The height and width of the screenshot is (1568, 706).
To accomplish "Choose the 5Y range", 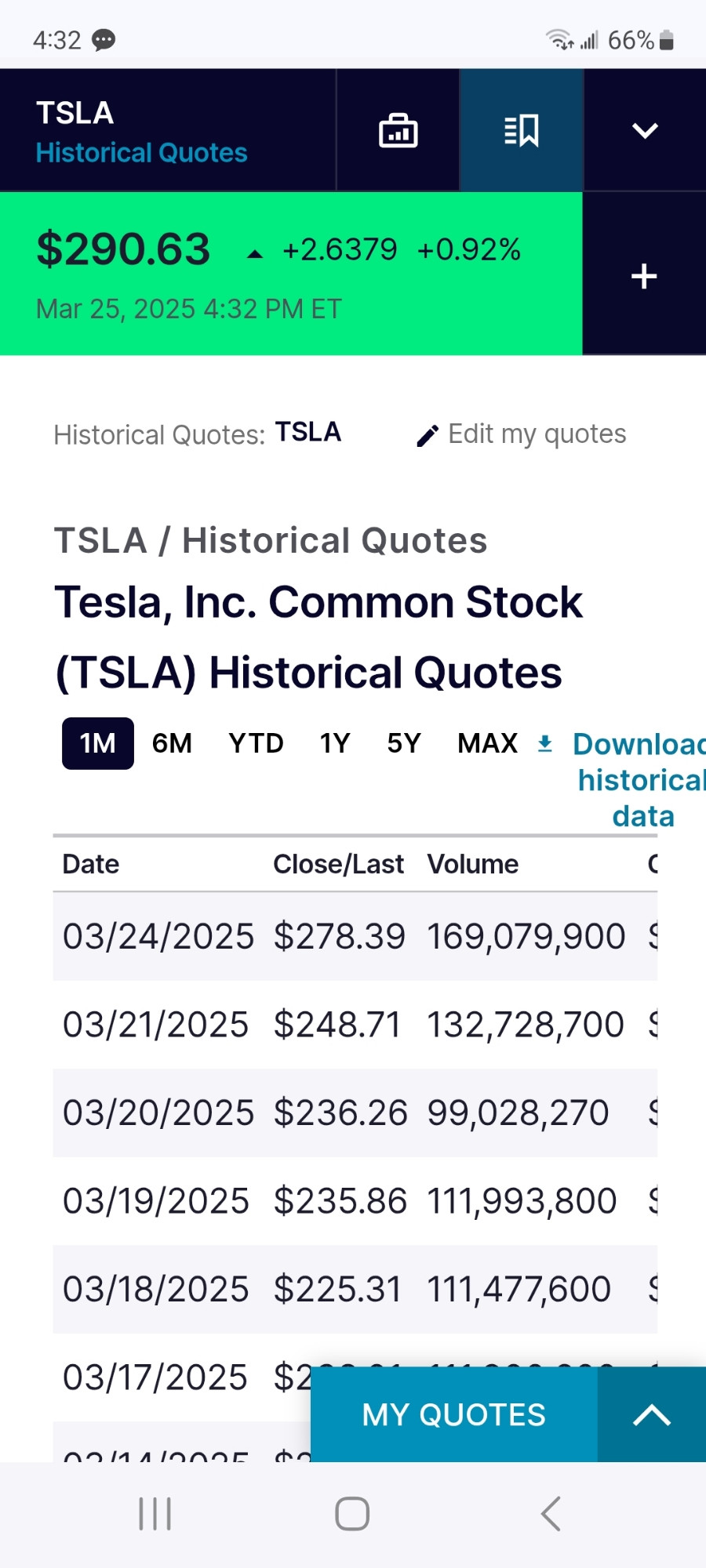I will point(404,743).
